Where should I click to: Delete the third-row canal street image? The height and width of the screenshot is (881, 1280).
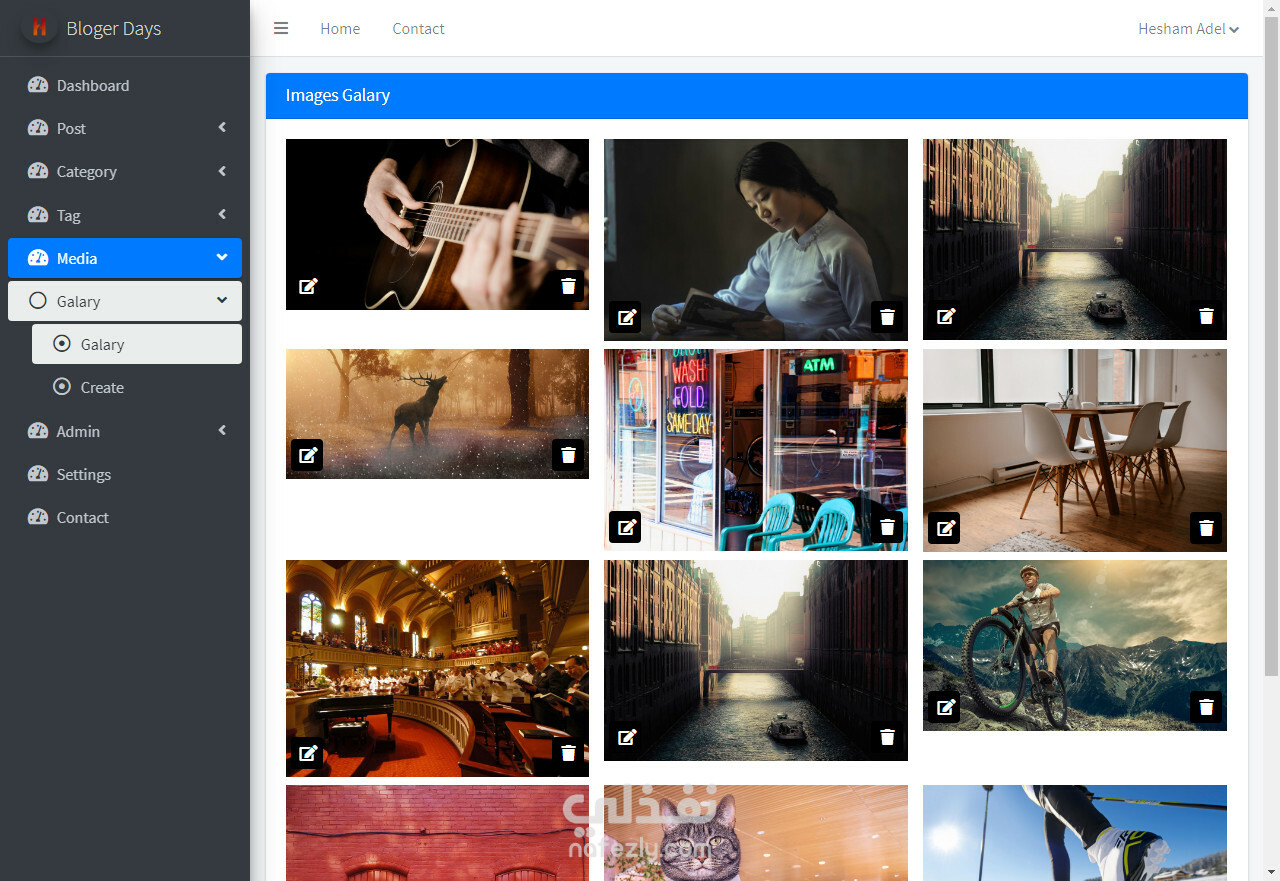point(887,737)
